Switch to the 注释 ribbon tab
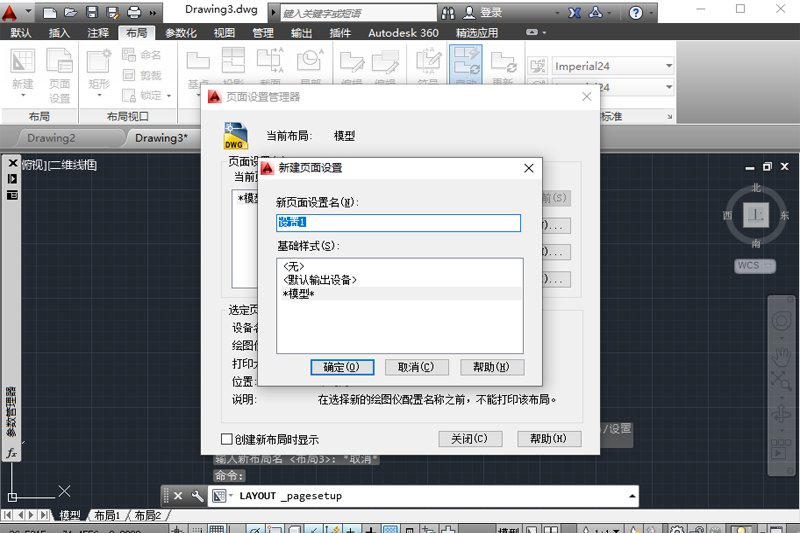800x533 pixels. click(x=98, y=33)
